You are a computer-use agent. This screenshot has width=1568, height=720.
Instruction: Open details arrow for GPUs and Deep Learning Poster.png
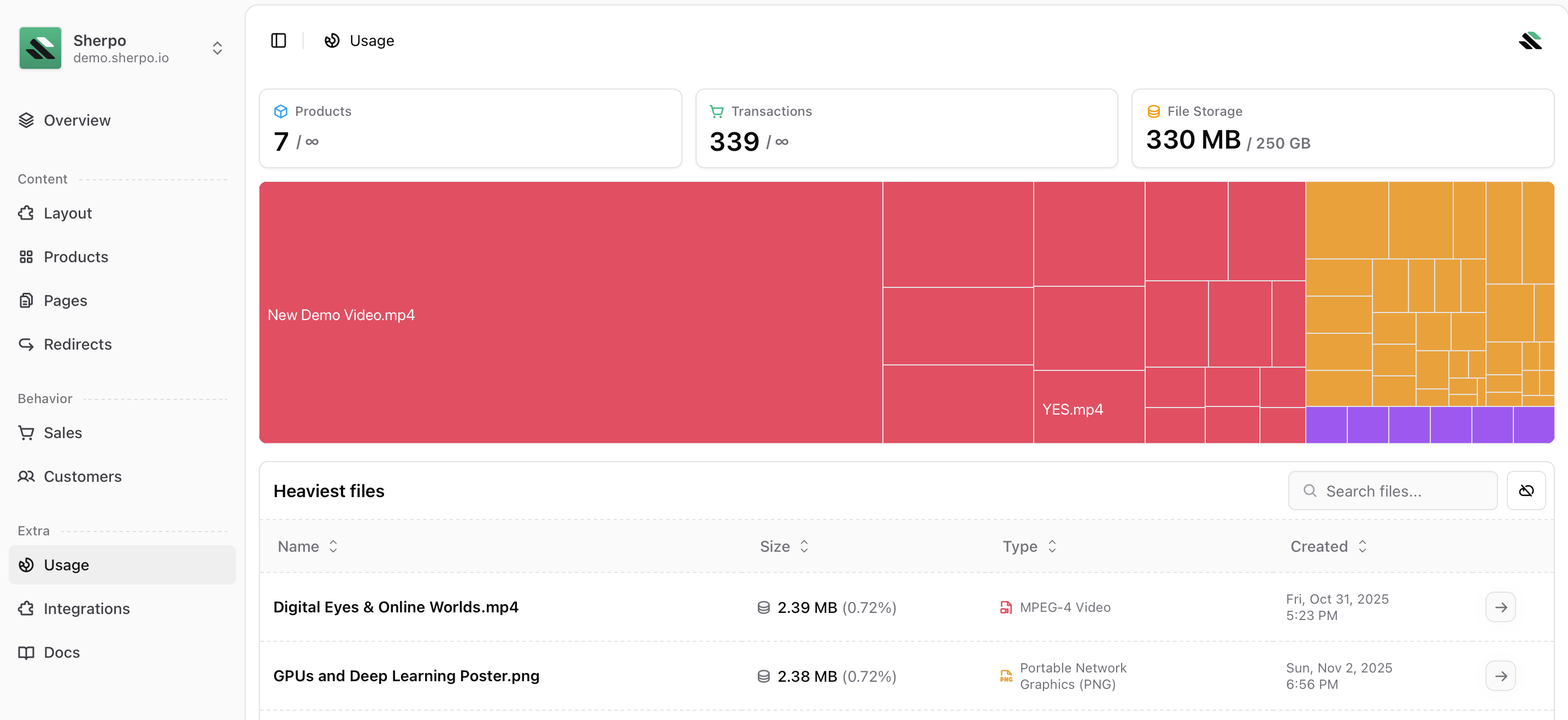(x=1501, y=676)
